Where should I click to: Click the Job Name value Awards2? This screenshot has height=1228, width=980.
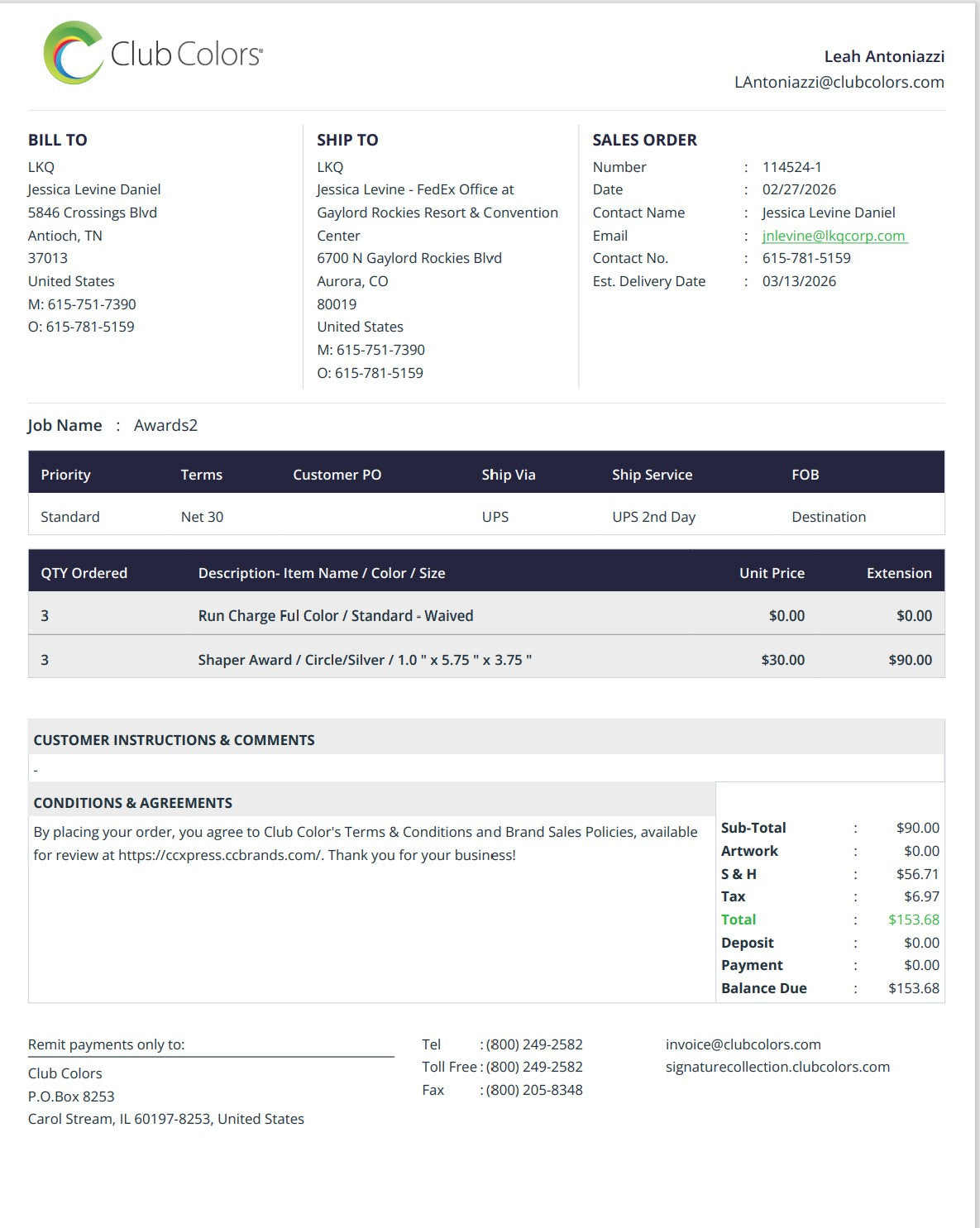(165, 425)
